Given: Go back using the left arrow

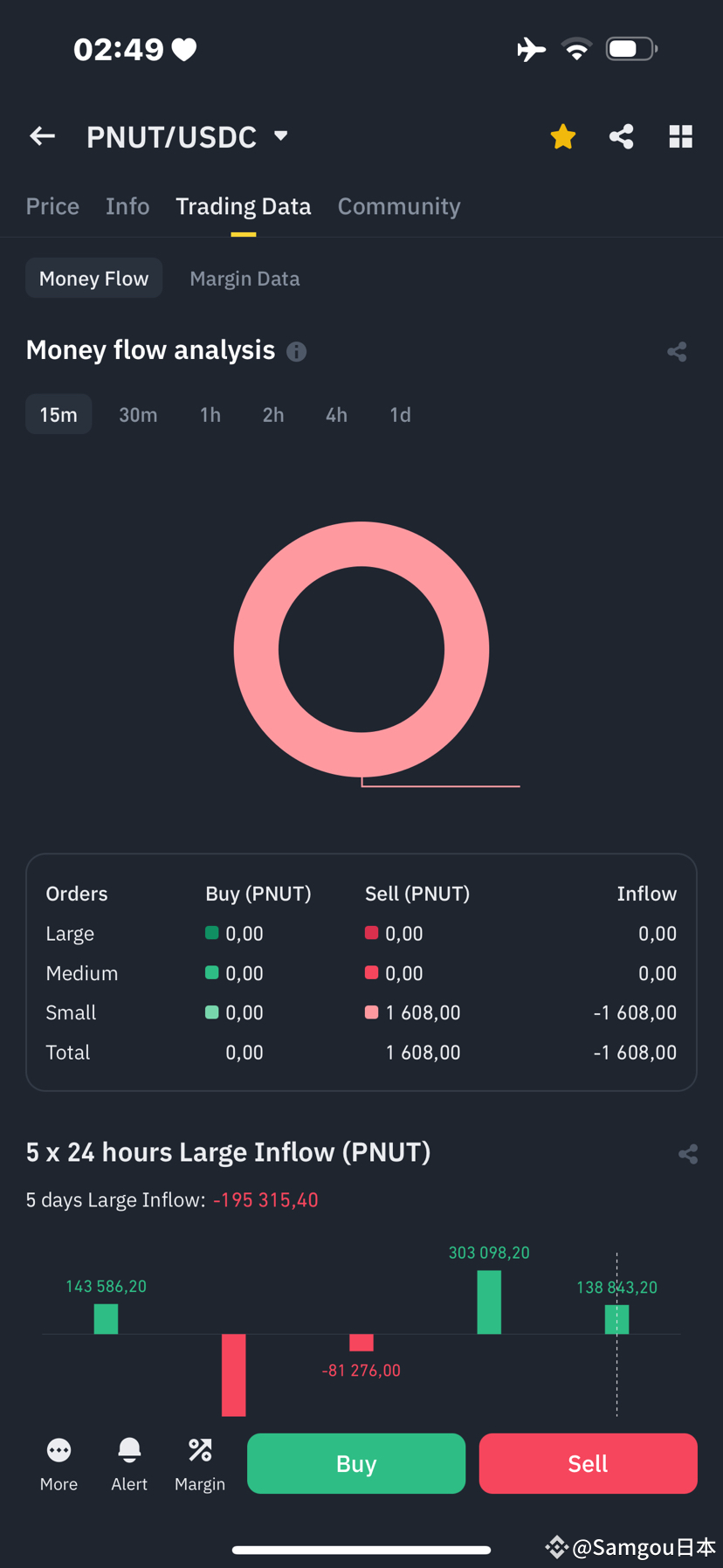Looking at the screenshot, I should coord(42,136).
